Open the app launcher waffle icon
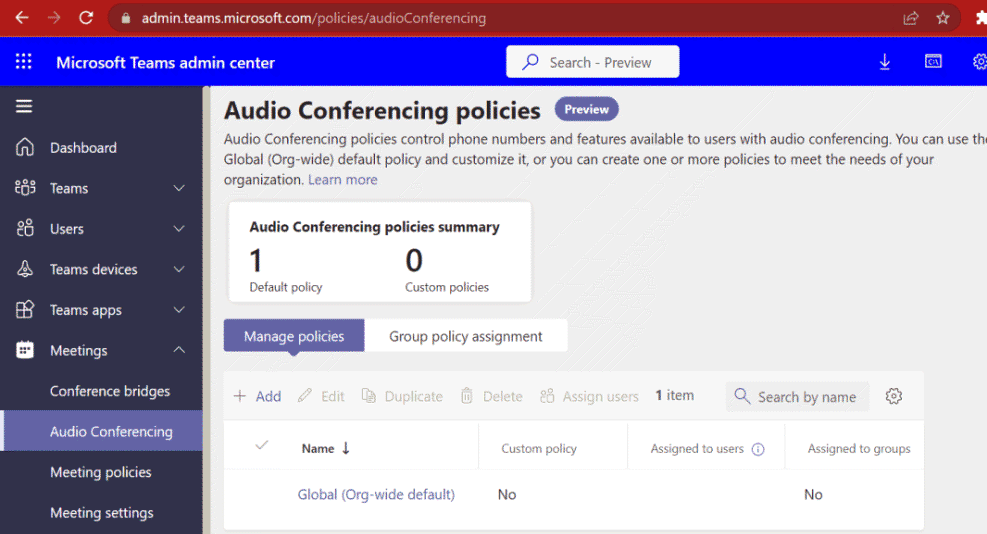 pyautogui.click(x=24, y=61)
